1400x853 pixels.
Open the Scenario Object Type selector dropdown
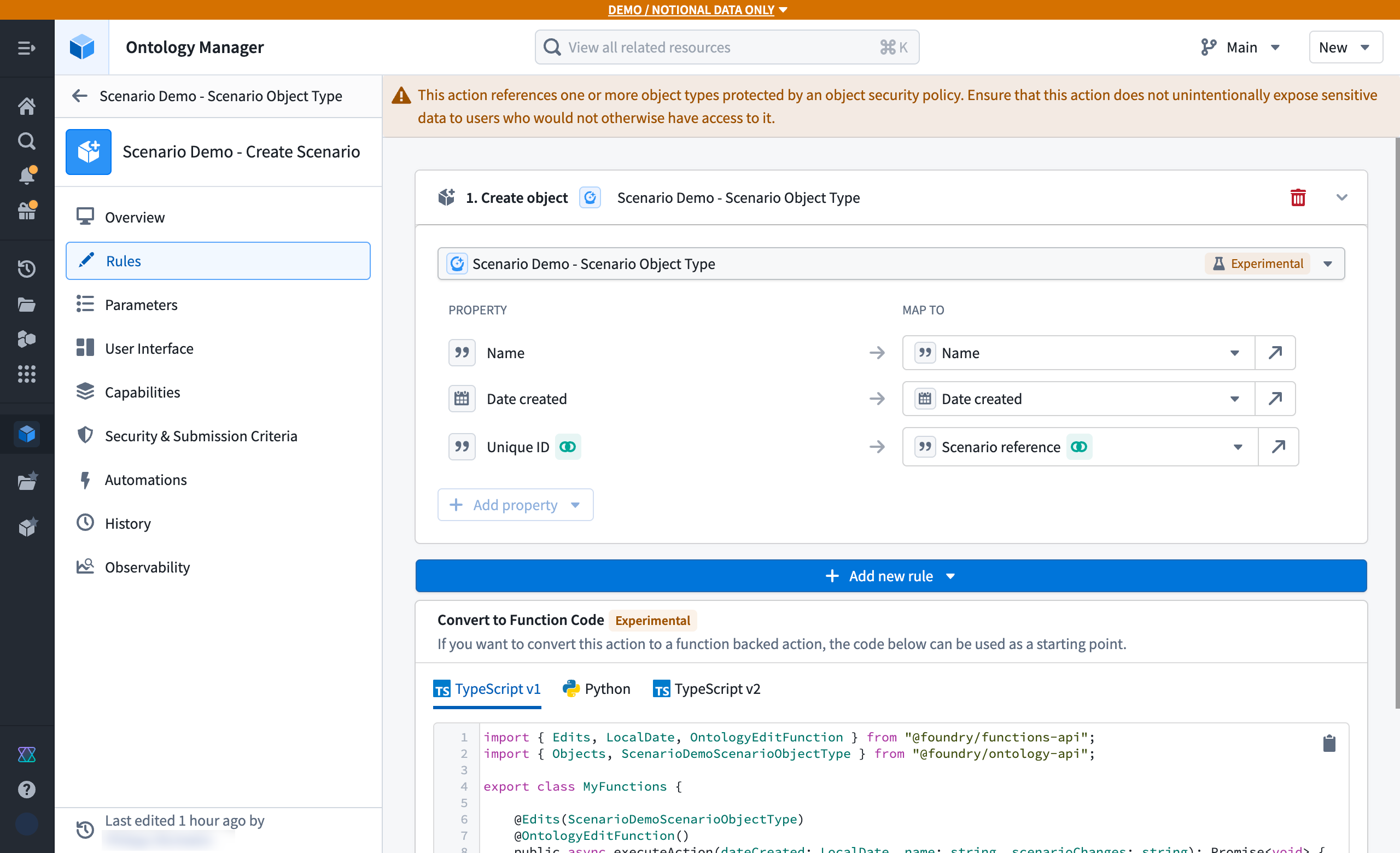[890, 264]
